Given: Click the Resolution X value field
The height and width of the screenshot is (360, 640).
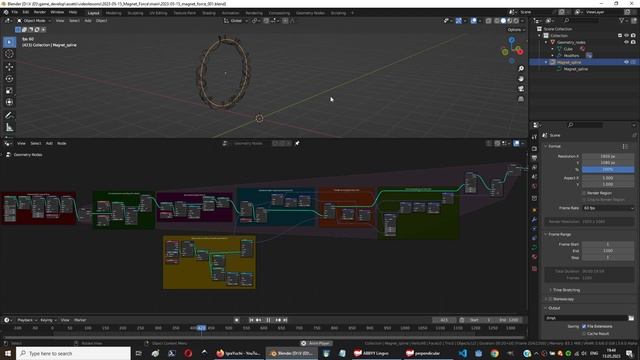Looking at the screenshot, I should [x=608, y=156].
